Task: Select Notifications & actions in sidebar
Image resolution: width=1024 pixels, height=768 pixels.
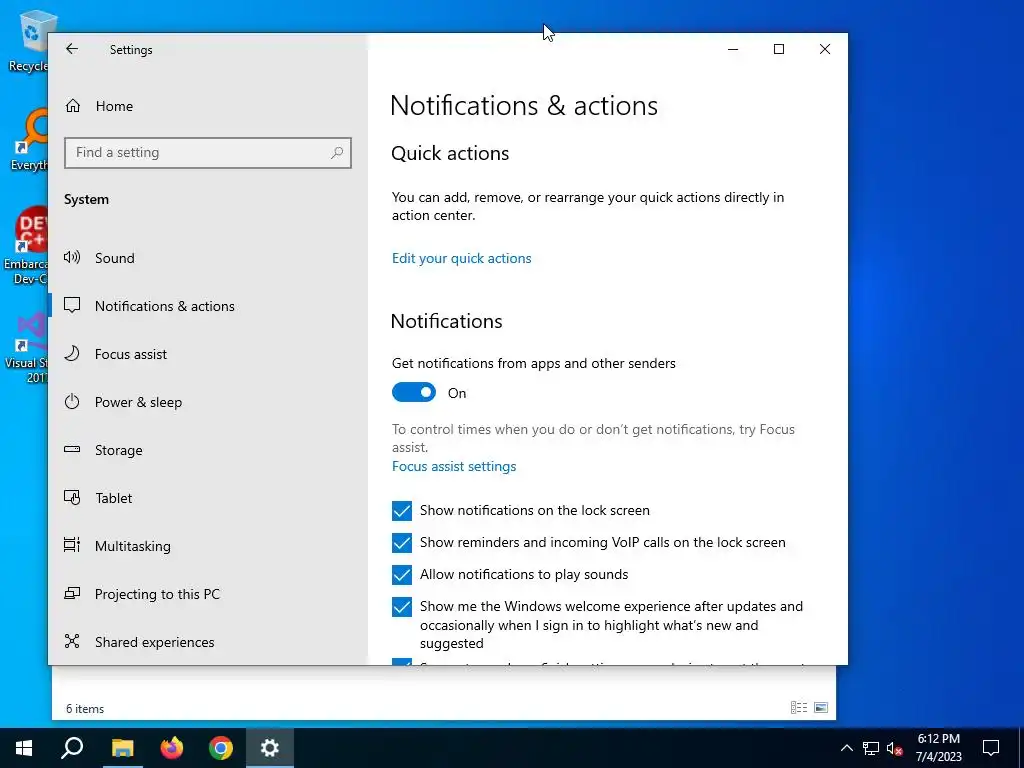Action: (208, 306)
